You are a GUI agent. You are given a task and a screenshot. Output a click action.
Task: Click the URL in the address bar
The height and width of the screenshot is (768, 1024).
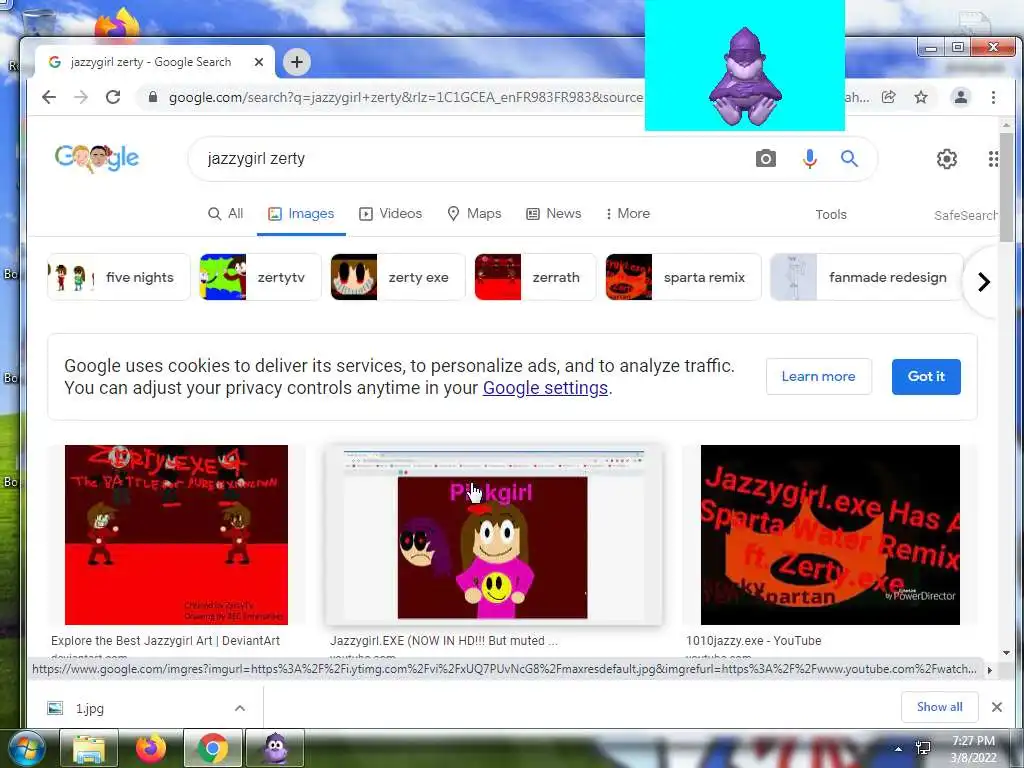(x=405, y=97)
